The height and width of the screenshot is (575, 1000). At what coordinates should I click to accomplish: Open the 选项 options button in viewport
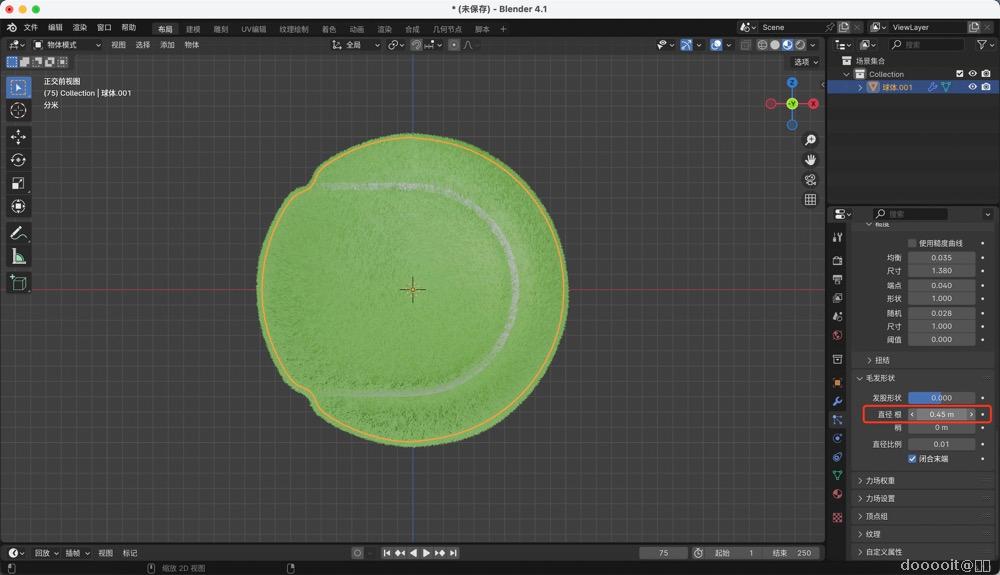804,62
